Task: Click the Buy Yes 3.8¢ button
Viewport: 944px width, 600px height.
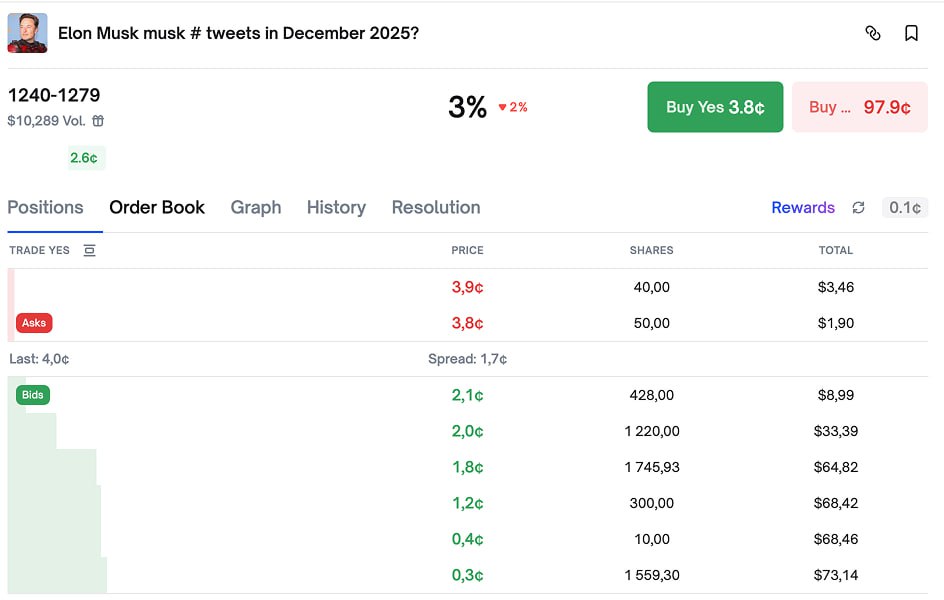Action: (x=715, y=107)
